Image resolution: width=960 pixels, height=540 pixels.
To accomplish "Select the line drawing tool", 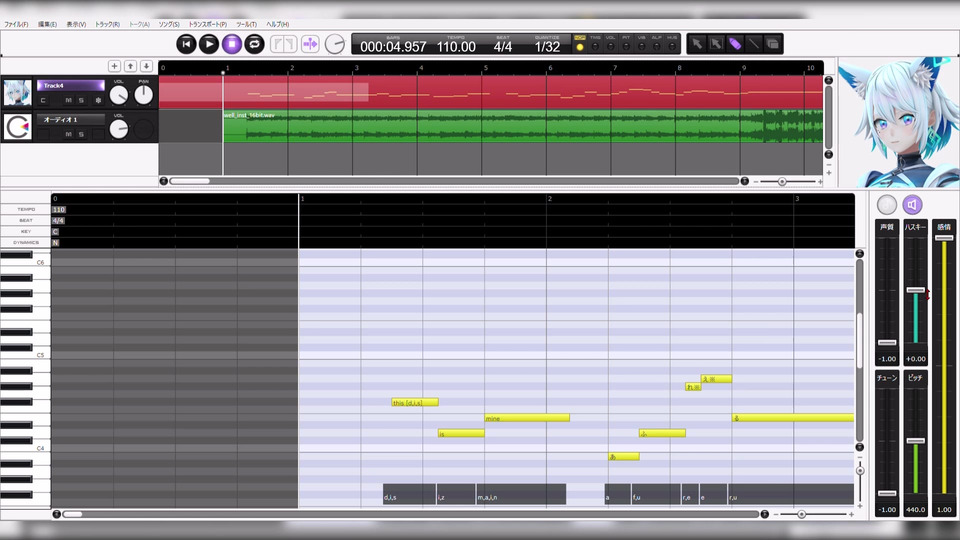I will coord(754,43).
